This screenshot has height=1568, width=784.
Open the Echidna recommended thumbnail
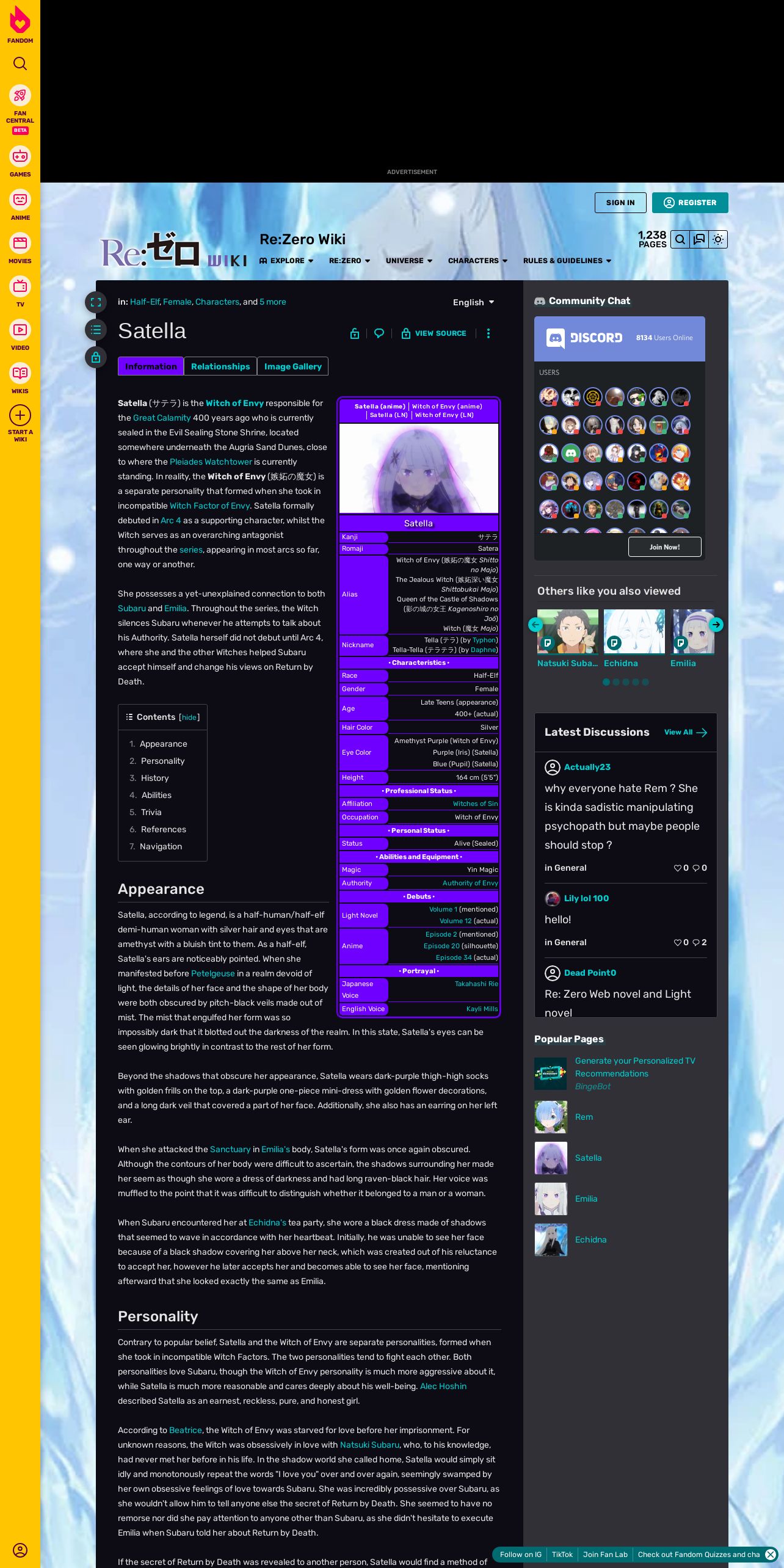coord(634,631)
